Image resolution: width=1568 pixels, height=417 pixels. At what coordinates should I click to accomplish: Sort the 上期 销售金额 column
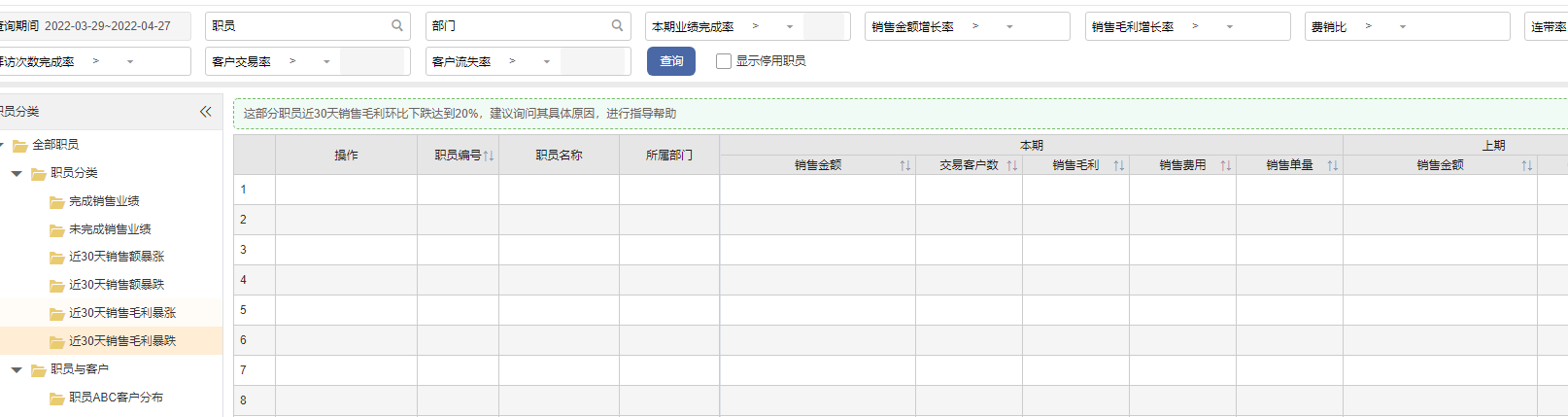click(x=1527, y=165)
